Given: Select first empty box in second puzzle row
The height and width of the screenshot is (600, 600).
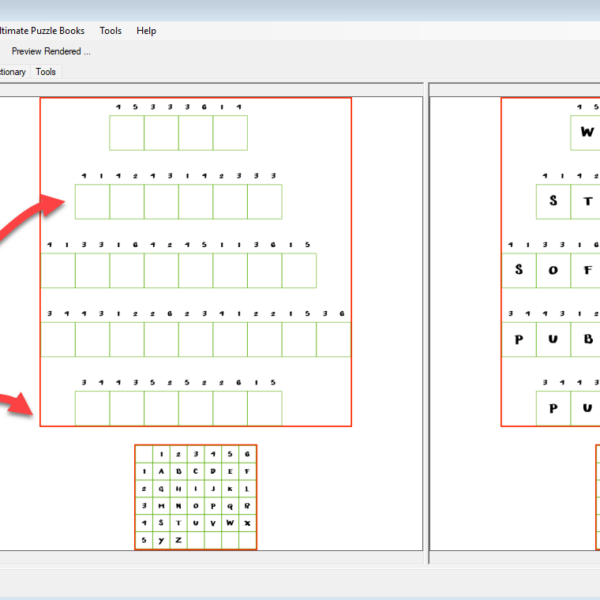Looking at the screenshot, I should coord(92,201).
